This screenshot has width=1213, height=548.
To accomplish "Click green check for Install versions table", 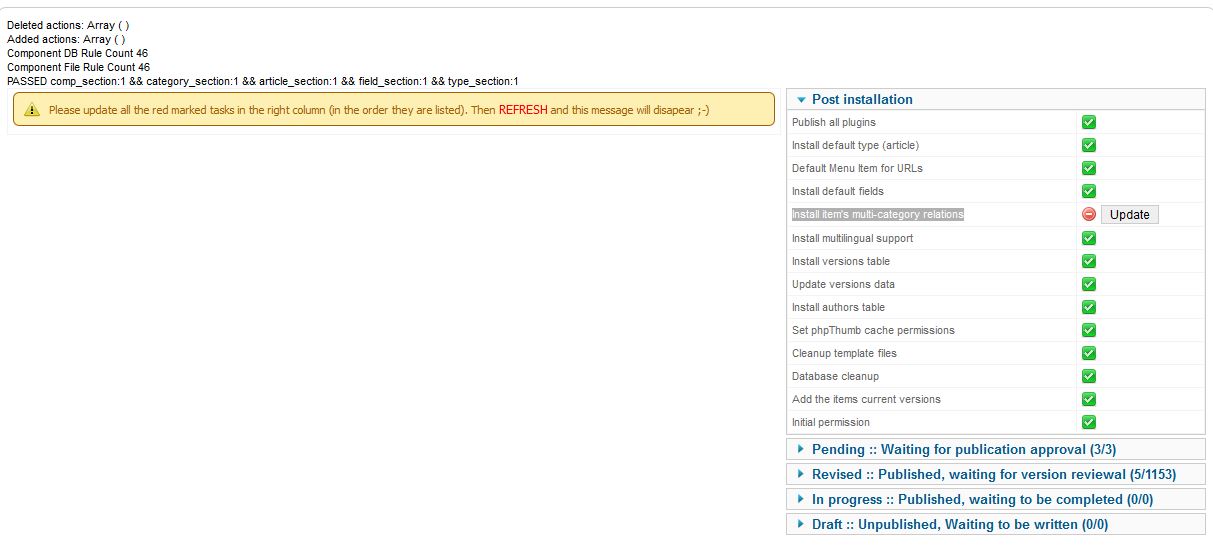I will [1089, 261].
